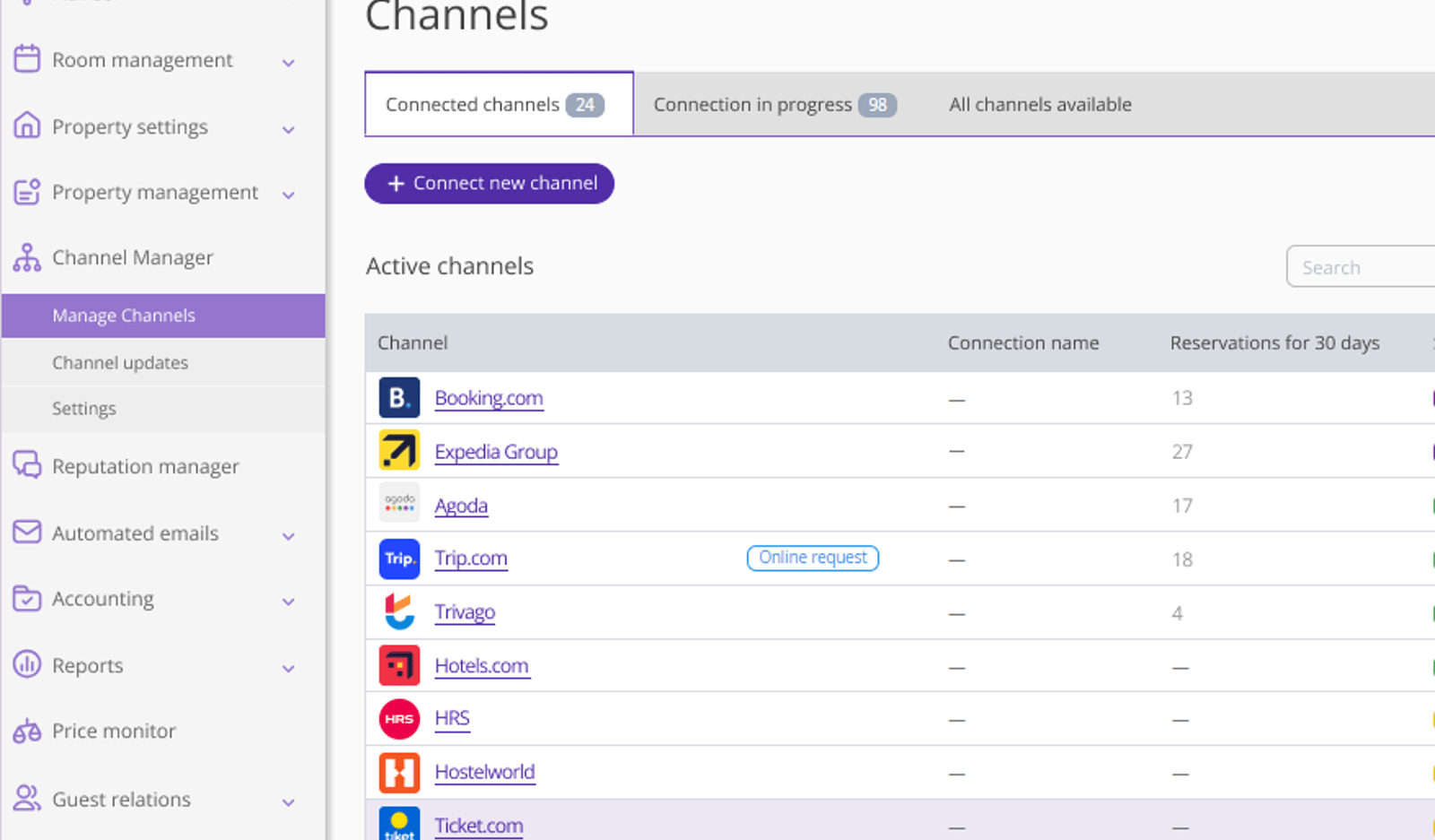The height and width of the screenshot is (840, 1435).
Task: Click the 98 count badge on Connection in progress
Action: [x=877, y=105]
